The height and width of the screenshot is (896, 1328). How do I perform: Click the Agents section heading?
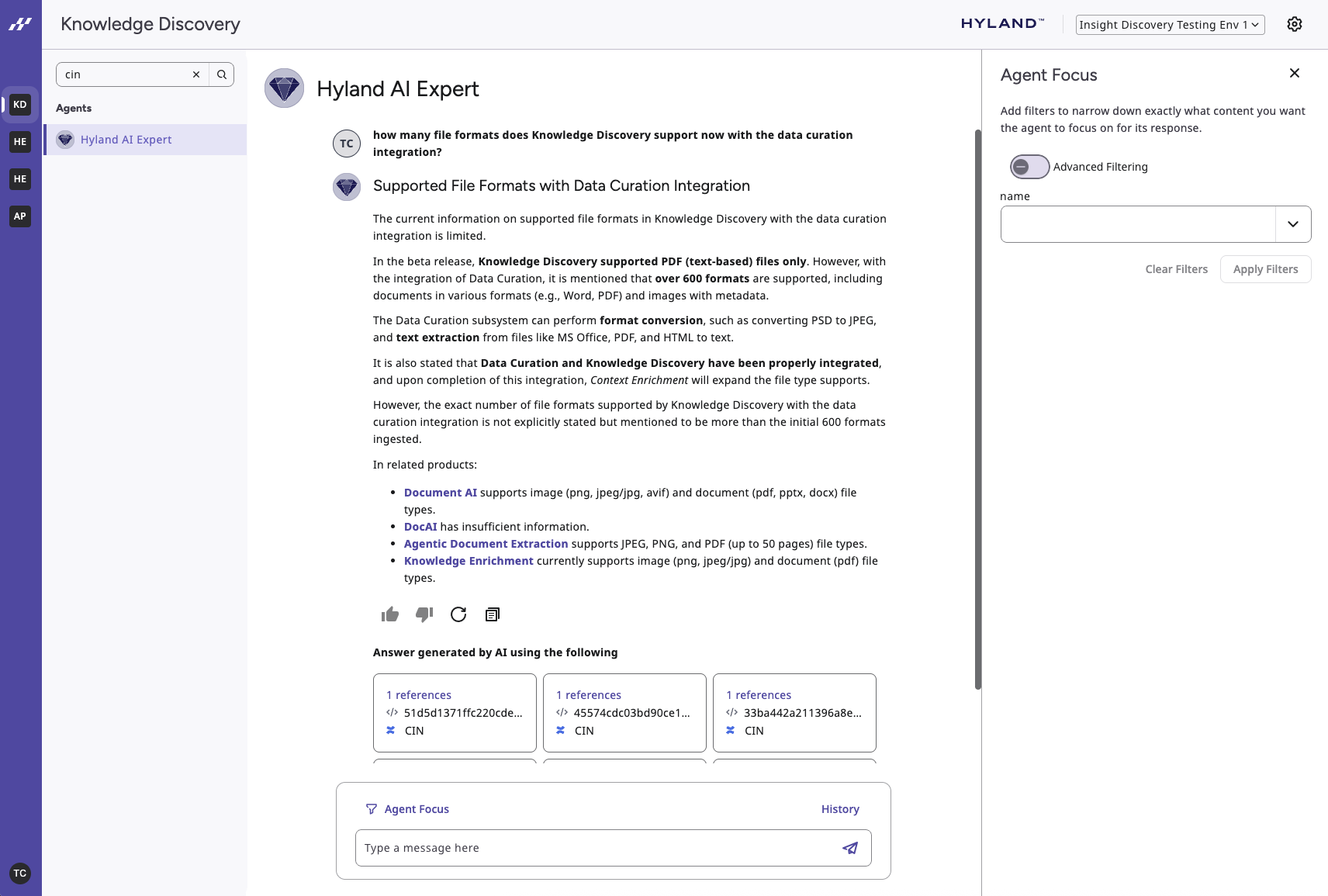(x=74, y=109)
